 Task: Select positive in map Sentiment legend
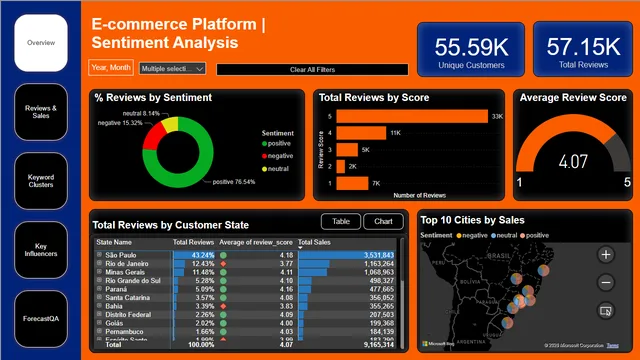click(534, 235)
